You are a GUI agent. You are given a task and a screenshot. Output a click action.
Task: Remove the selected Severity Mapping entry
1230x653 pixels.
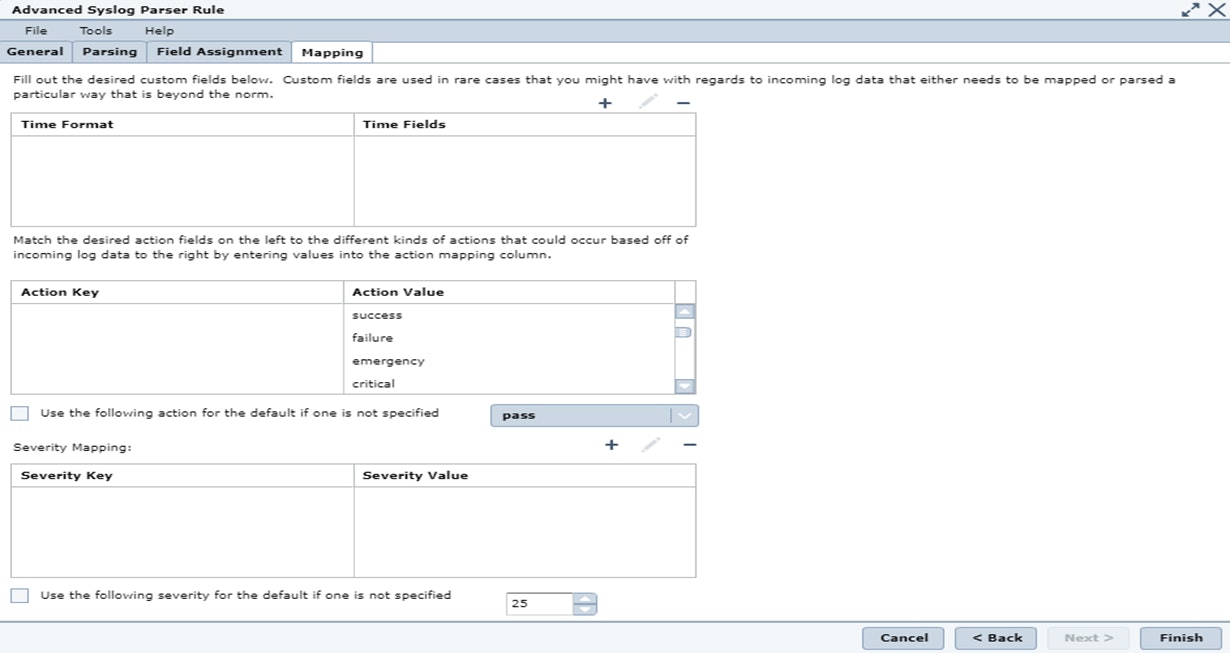pos(689,445)
